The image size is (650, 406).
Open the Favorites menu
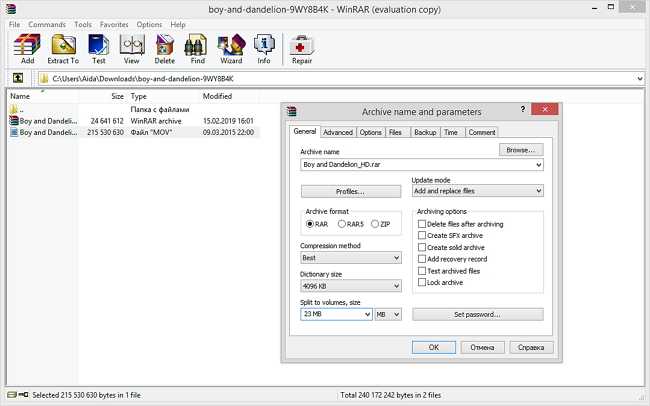(x=114, y=24)
